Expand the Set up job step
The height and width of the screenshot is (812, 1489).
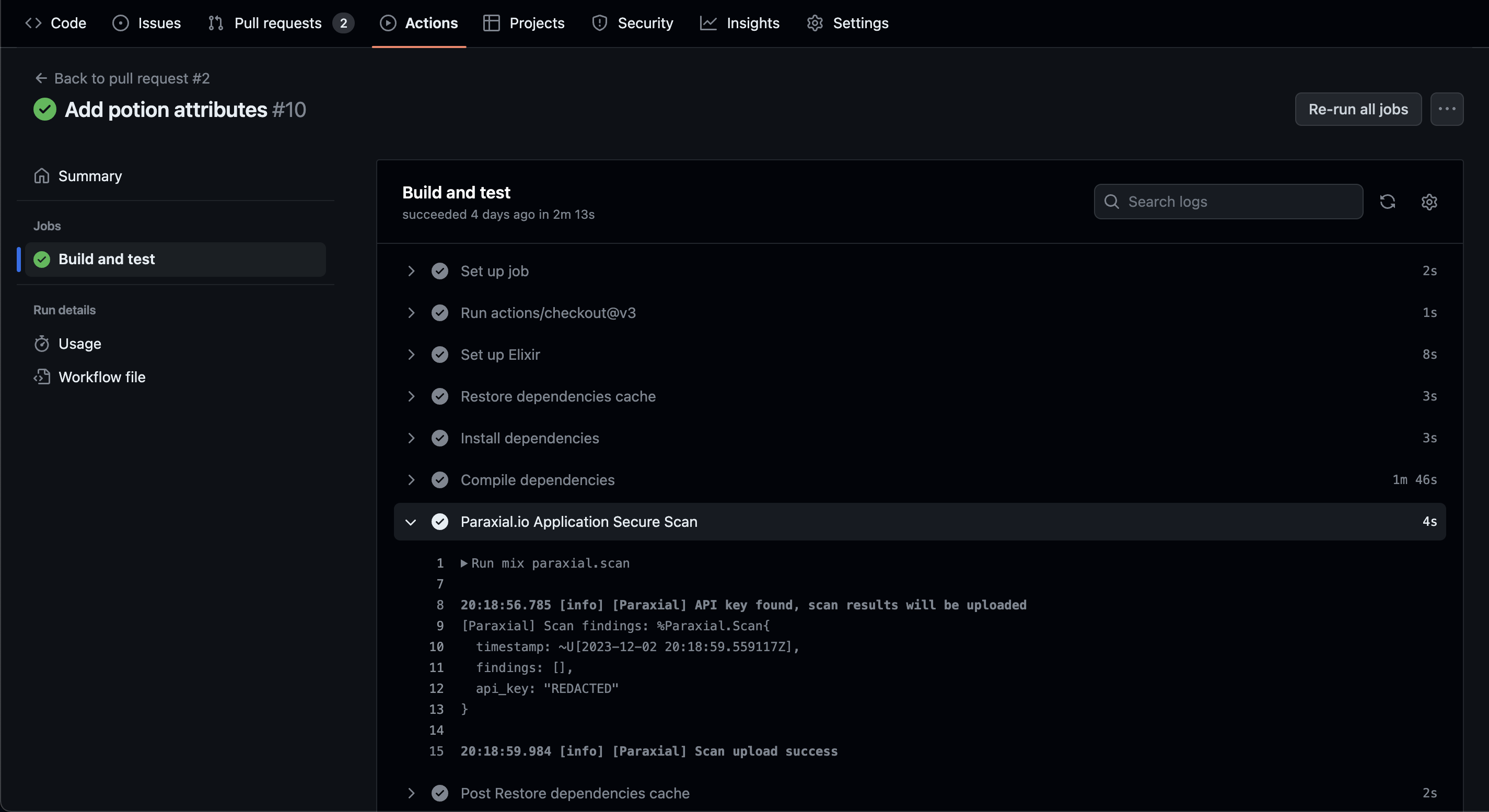920,271
